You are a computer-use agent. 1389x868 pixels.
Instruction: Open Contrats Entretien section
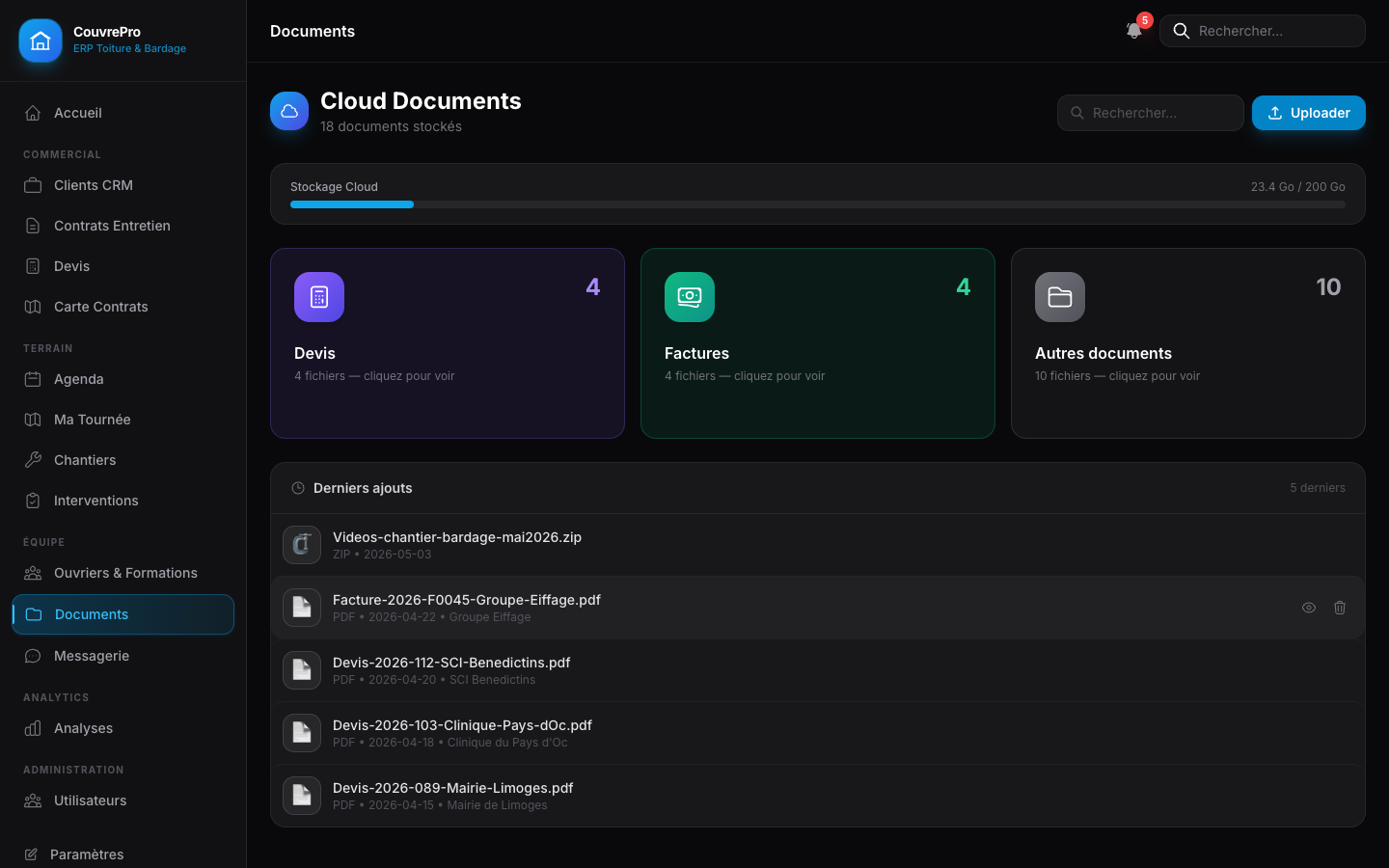click(123, 226)
